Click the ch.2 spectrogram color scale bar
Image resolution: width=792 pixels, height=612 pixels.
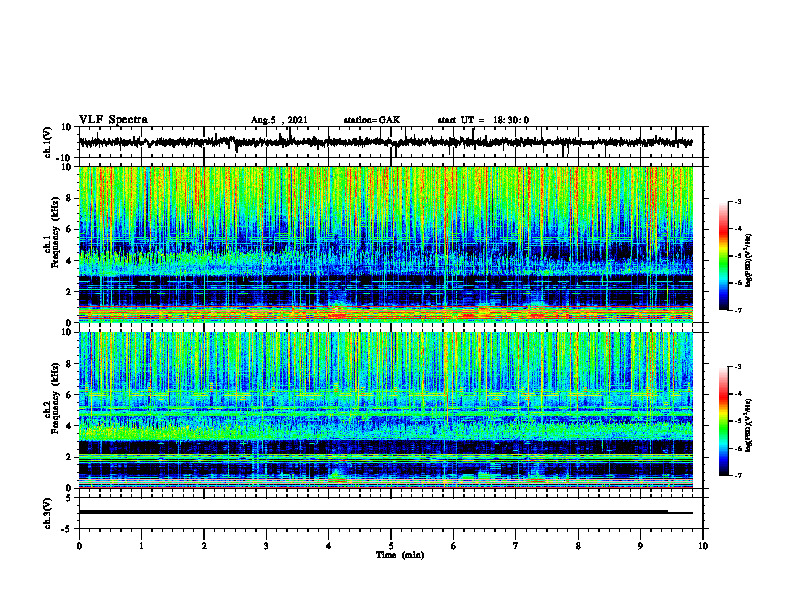[723, 421]
